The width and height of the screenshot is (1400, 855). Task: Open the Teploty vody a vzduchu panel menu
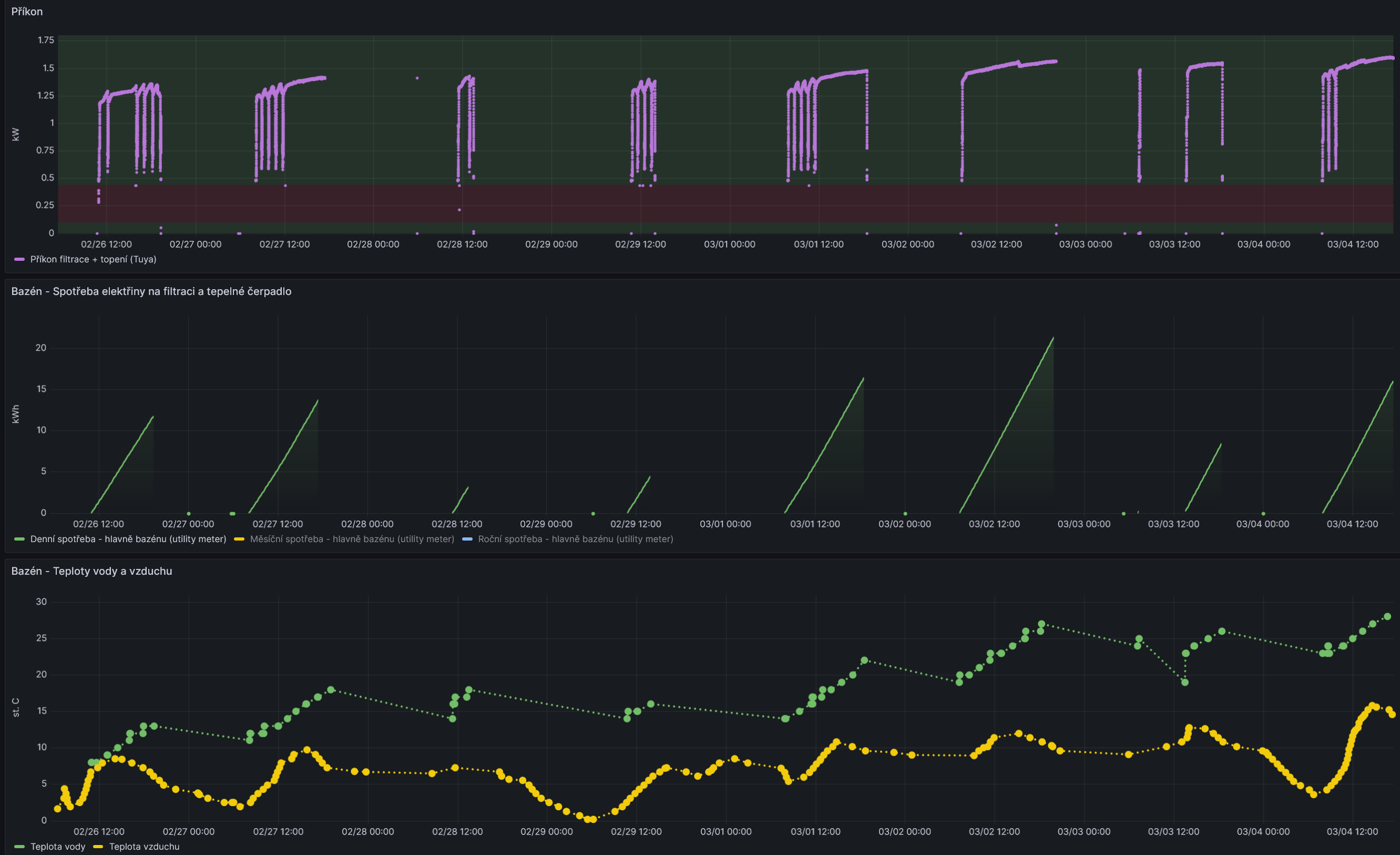click(91, 571)
